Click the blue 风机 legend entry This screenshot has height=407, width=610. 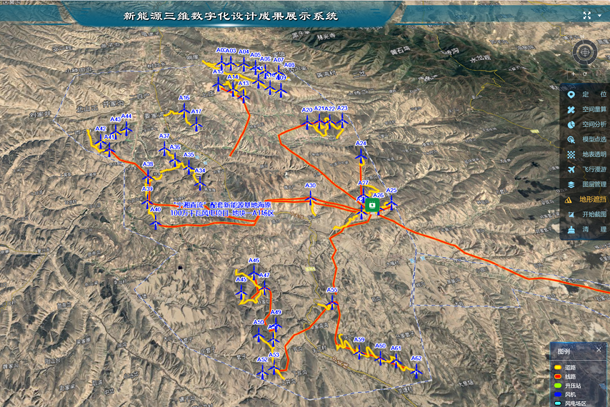coord(568,396)
